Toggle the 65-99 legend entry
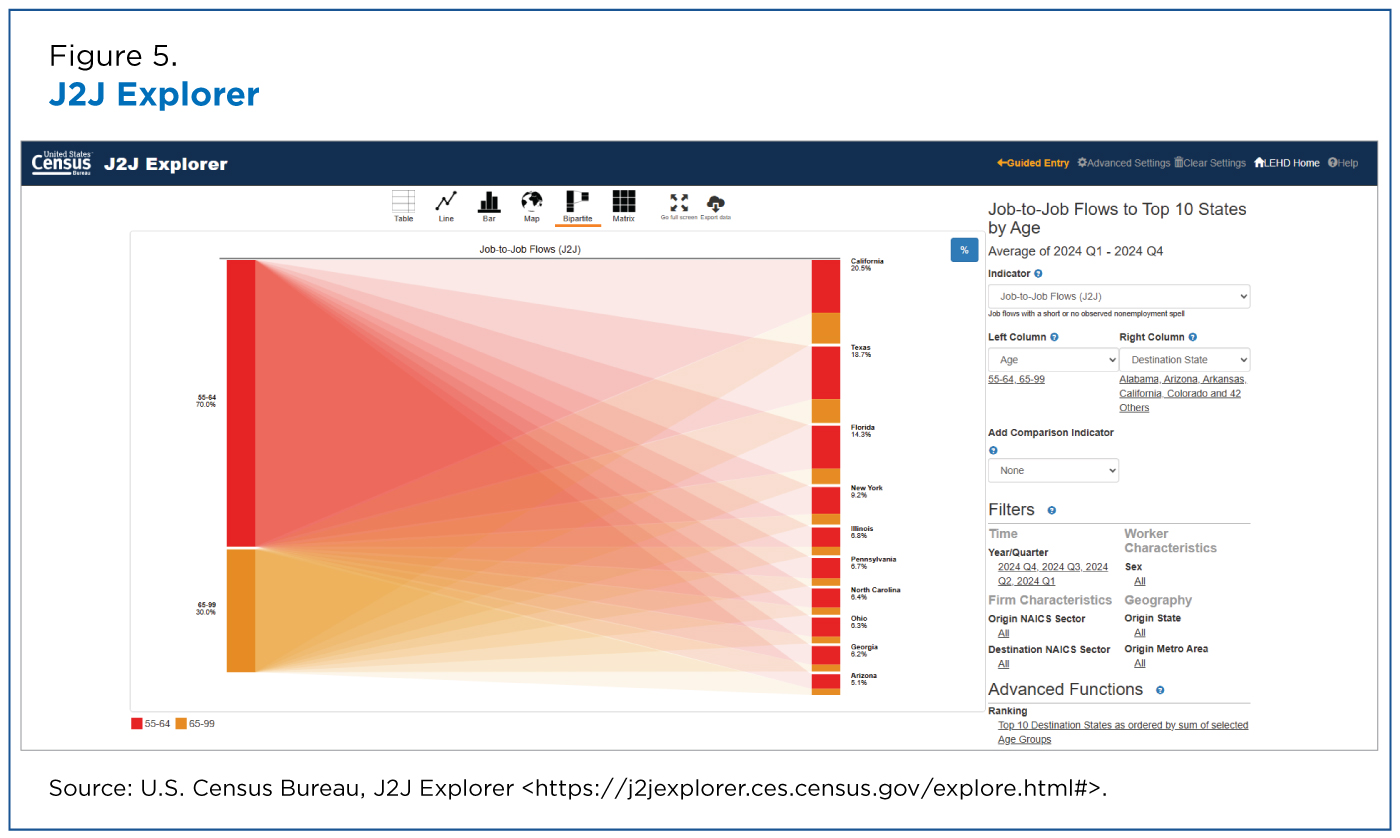This screenshot has width=1400, height=838. click(x=195, y=723)
